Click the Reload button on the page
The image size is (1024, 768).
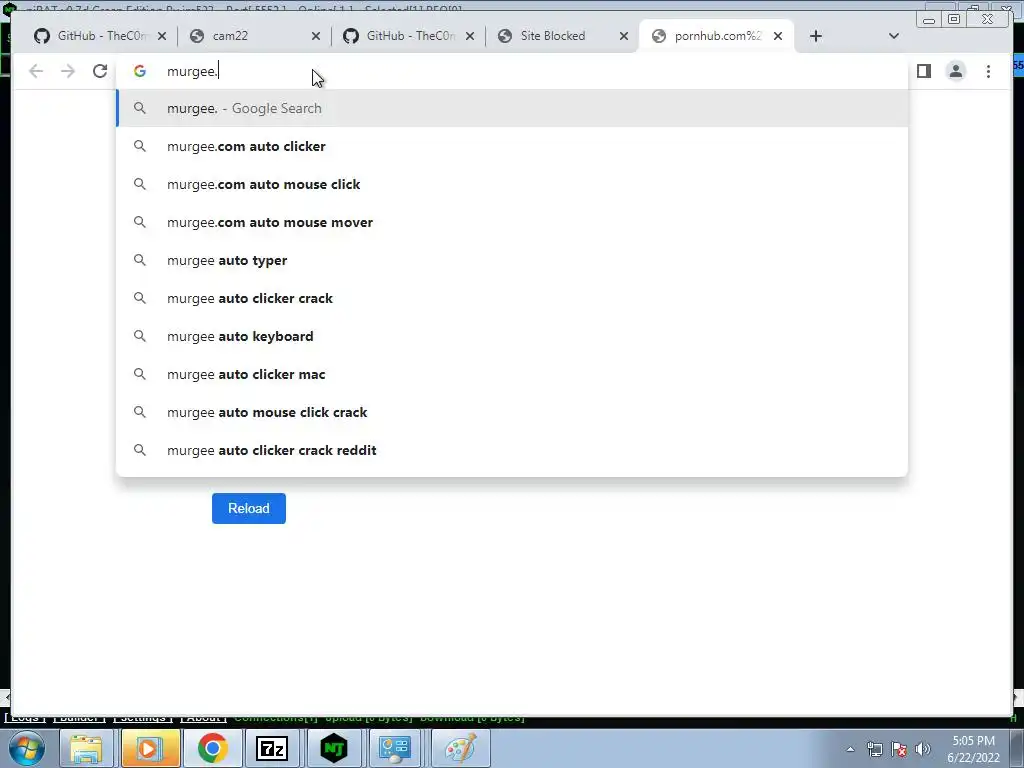(248, 508)
